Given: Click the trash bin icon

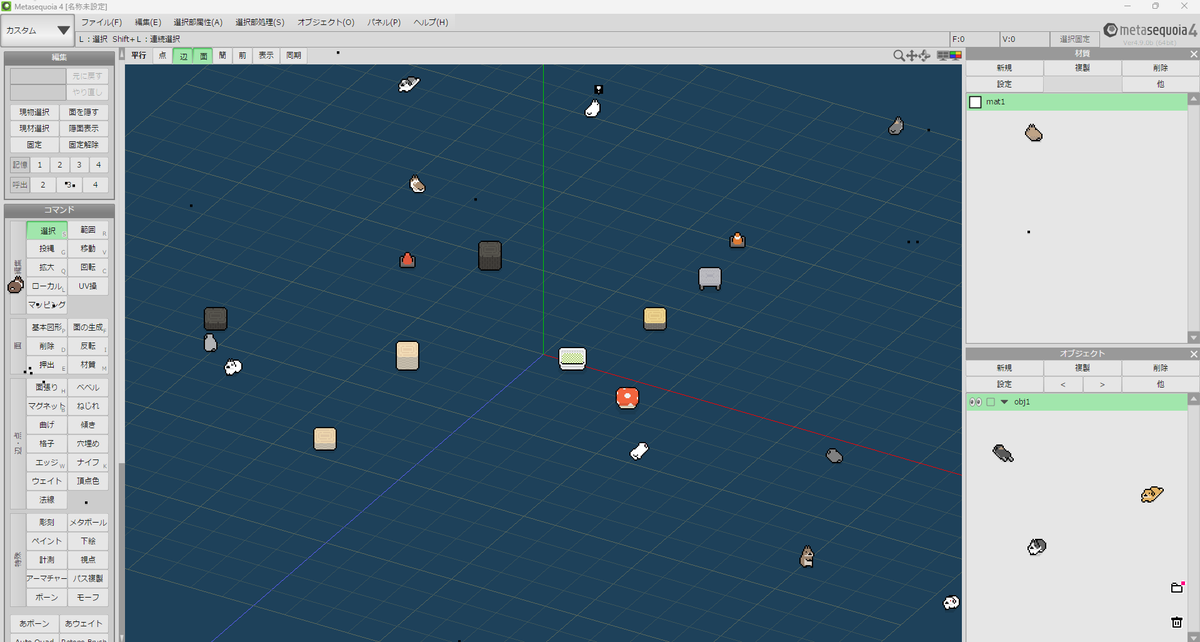Looking at the screenshot, I should point(1177,622).
